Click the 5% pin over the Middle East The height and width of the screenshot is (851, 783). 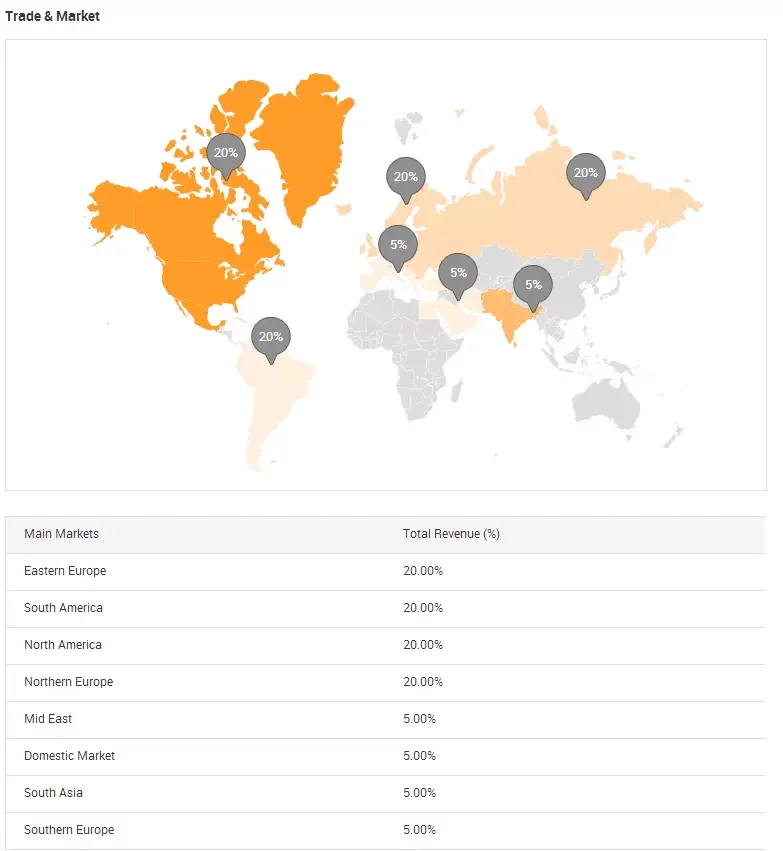pyautogui.click(x=458, y=273)
